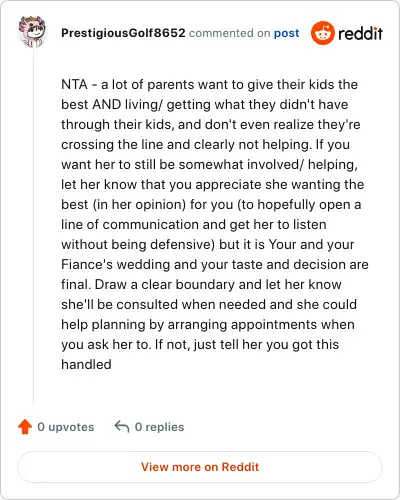Screen dimensions: 400x500
Task: Click the "commented on" text in header
Action: [x=229, y=33]
